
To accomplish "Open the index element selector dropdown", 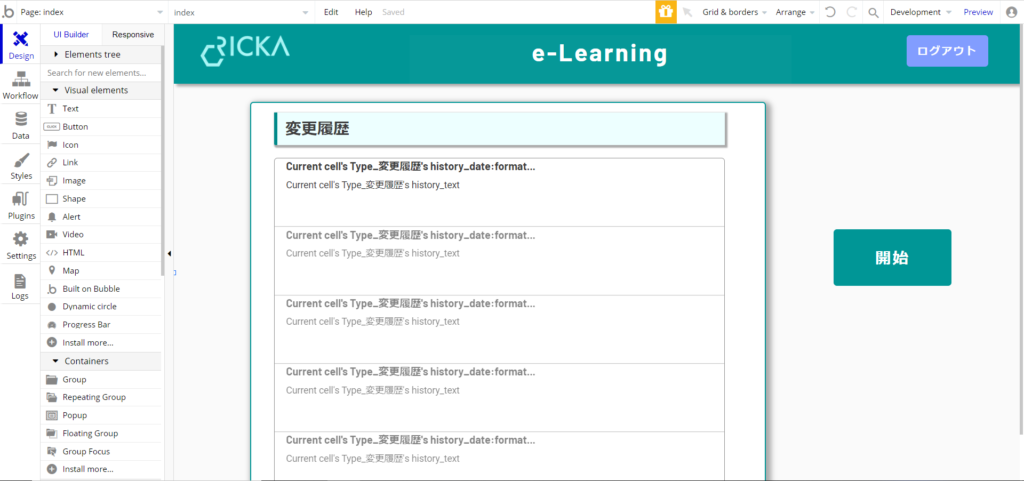I will point(242,12).
